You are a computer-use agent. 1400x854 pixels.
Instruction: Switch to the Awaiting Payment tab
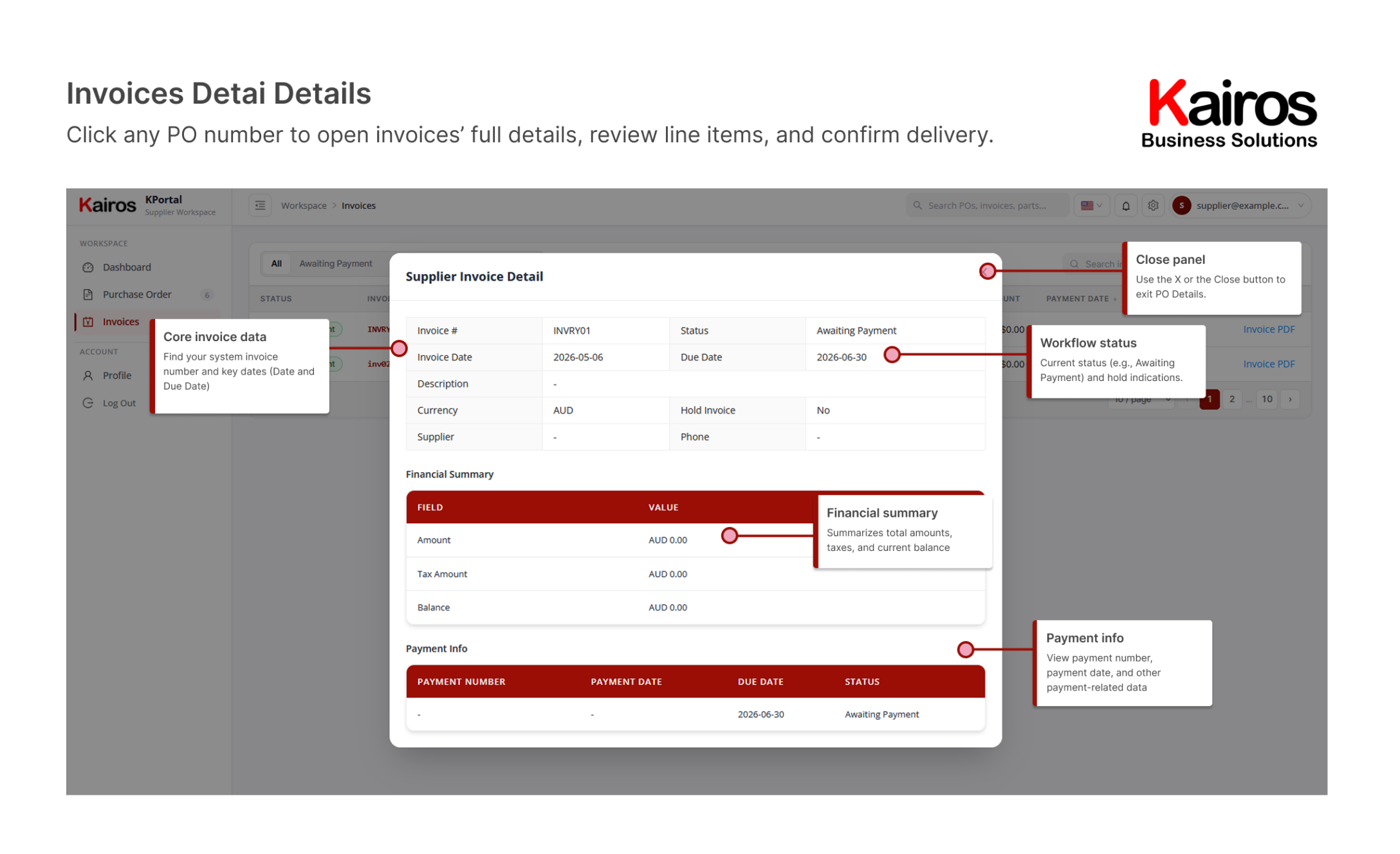point(335,264)
